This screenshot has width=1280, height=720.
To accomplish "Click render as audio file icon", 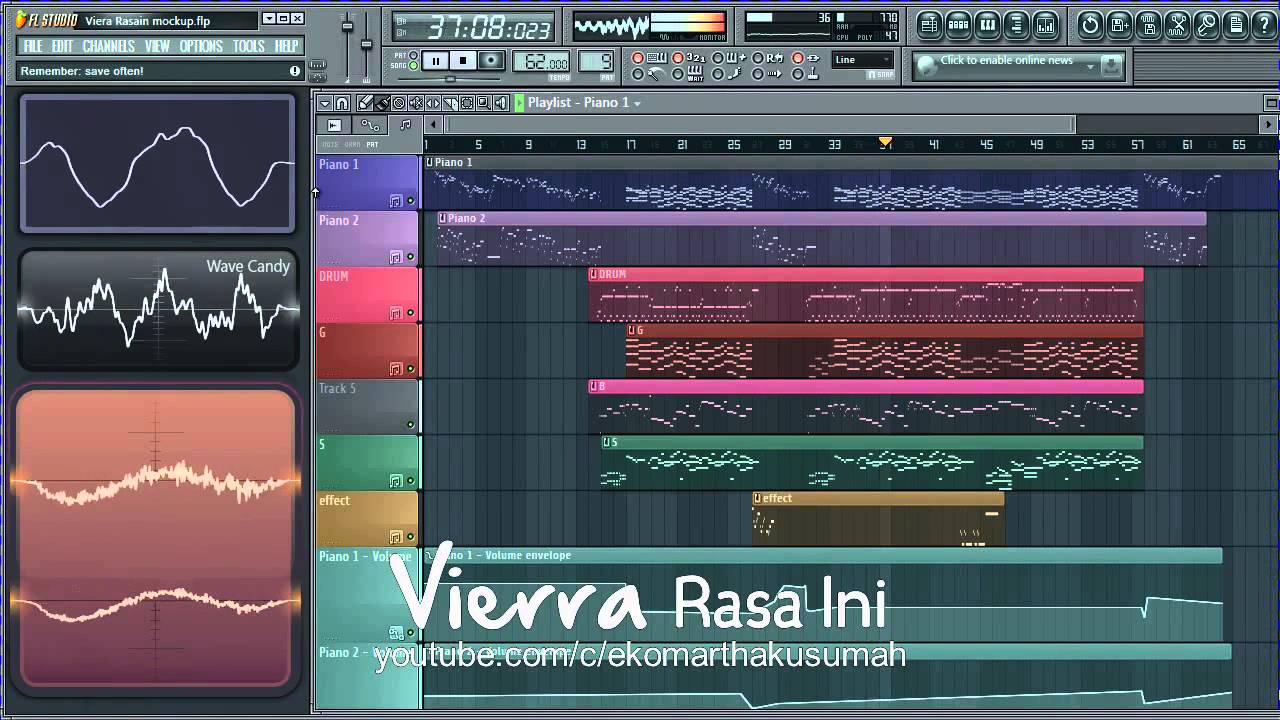I will coord(1148,25).
